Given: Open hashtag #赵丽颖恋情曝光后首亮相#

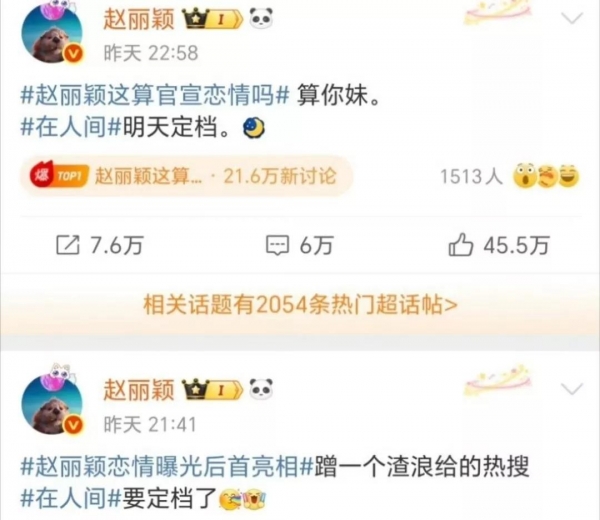Looking at the screenshot, I should click(167, 467).
